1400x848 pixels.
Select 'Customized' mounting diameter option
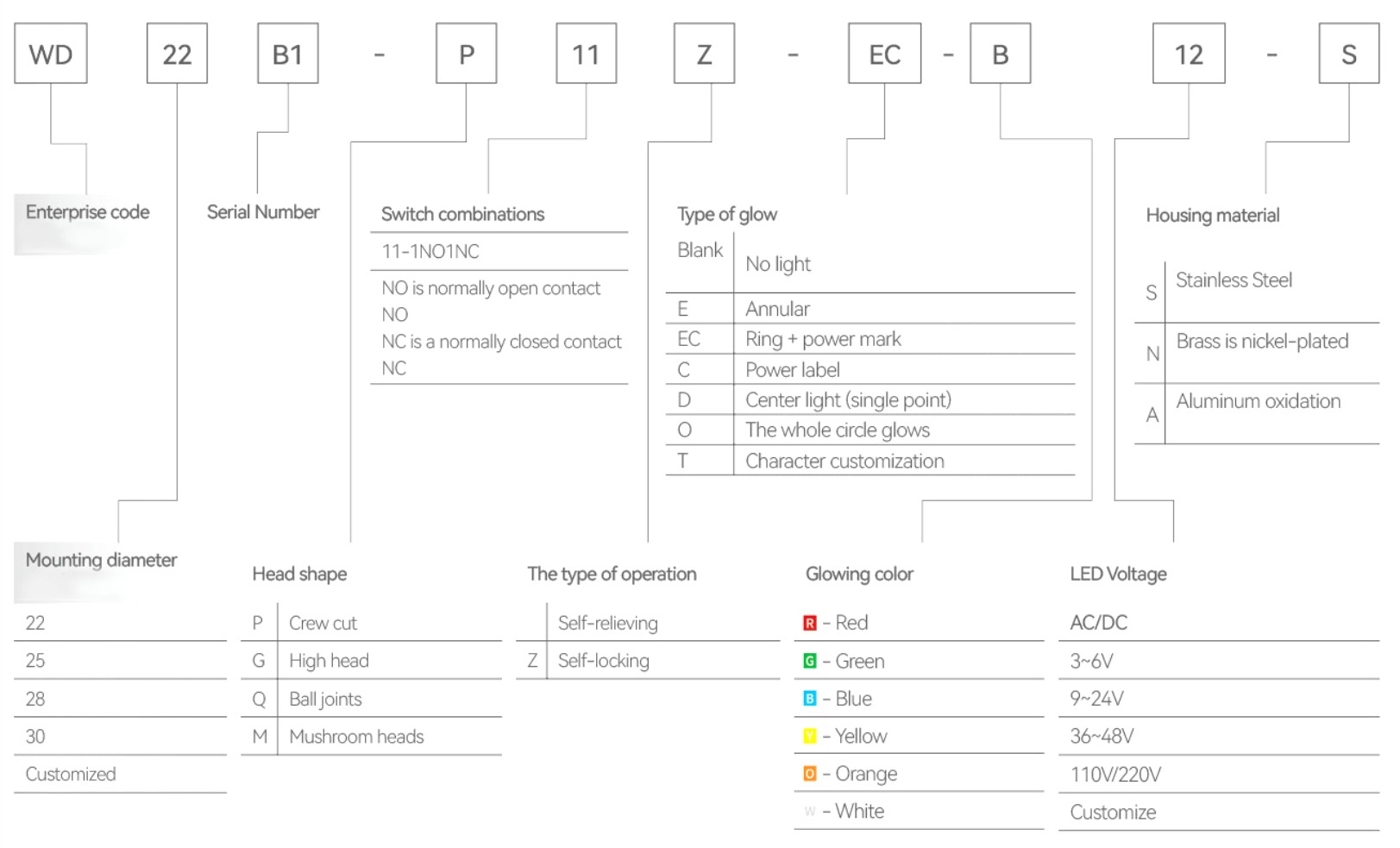click(71, 774)
